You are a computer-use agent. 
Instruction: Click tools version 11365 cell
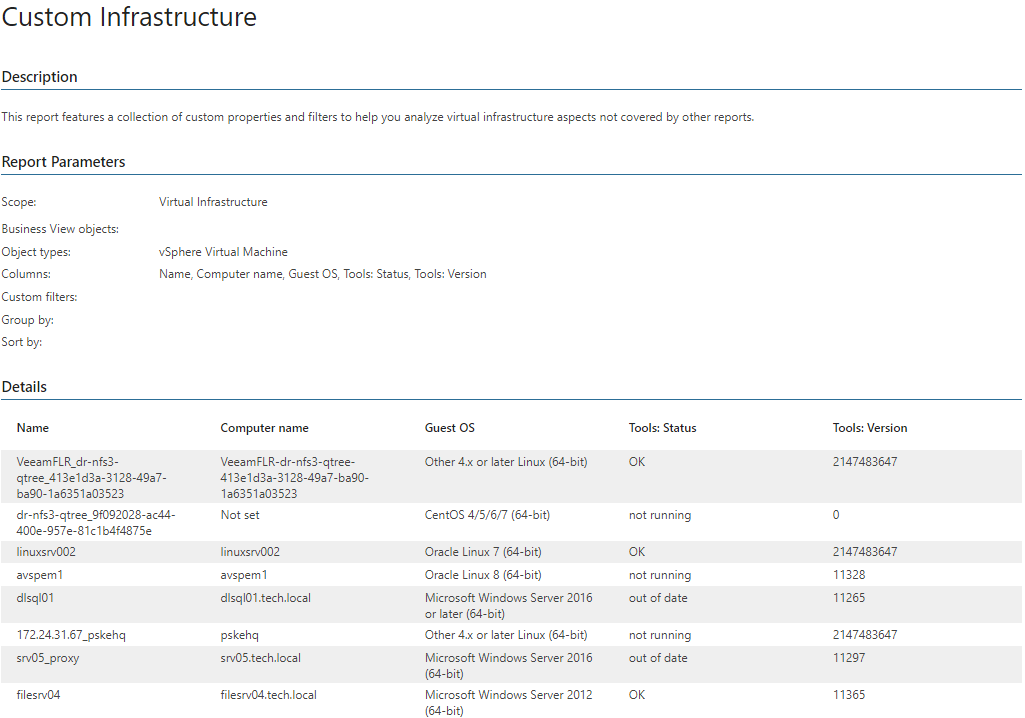849,695
